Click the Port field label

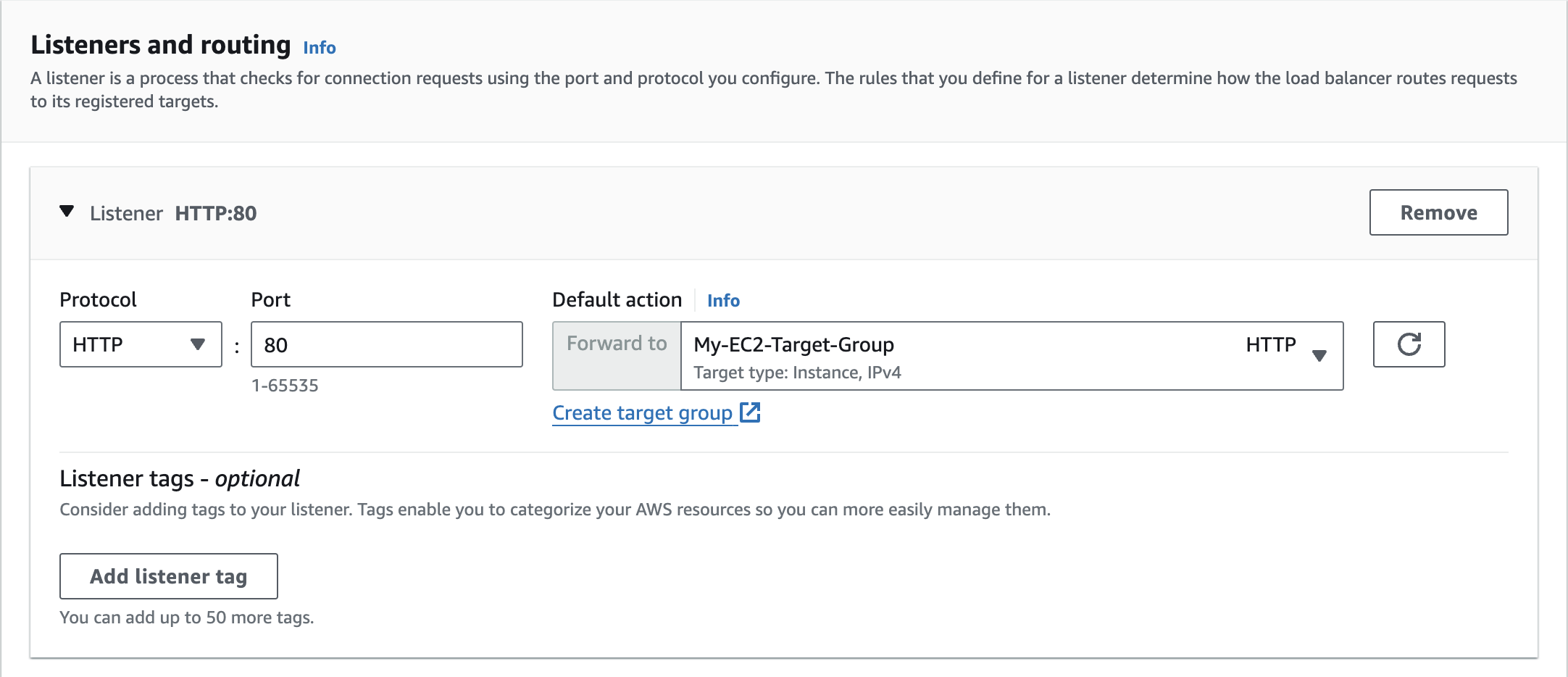pos(270,300)
